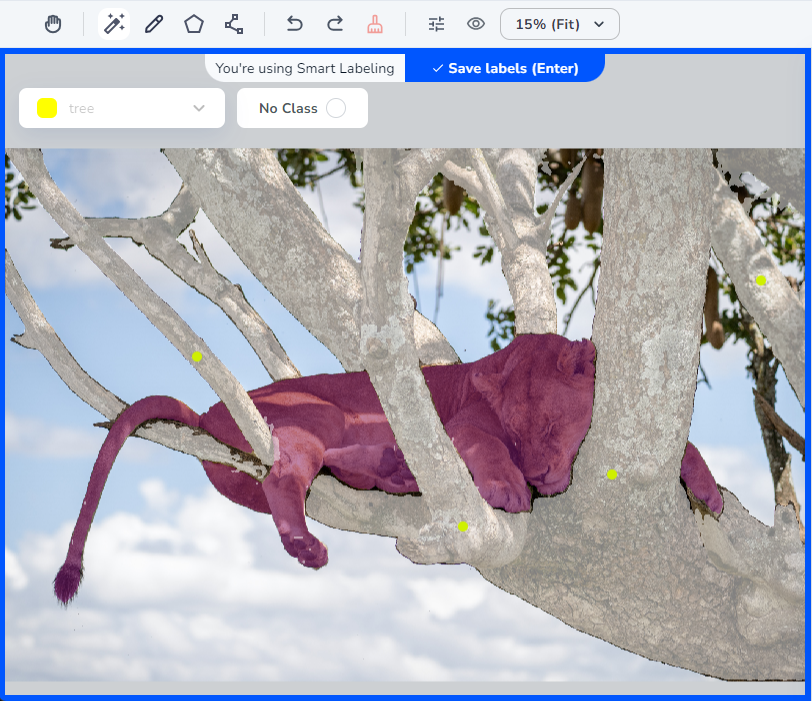
Task: Choose the Polygon shape tool
Action: pos(193,24)
